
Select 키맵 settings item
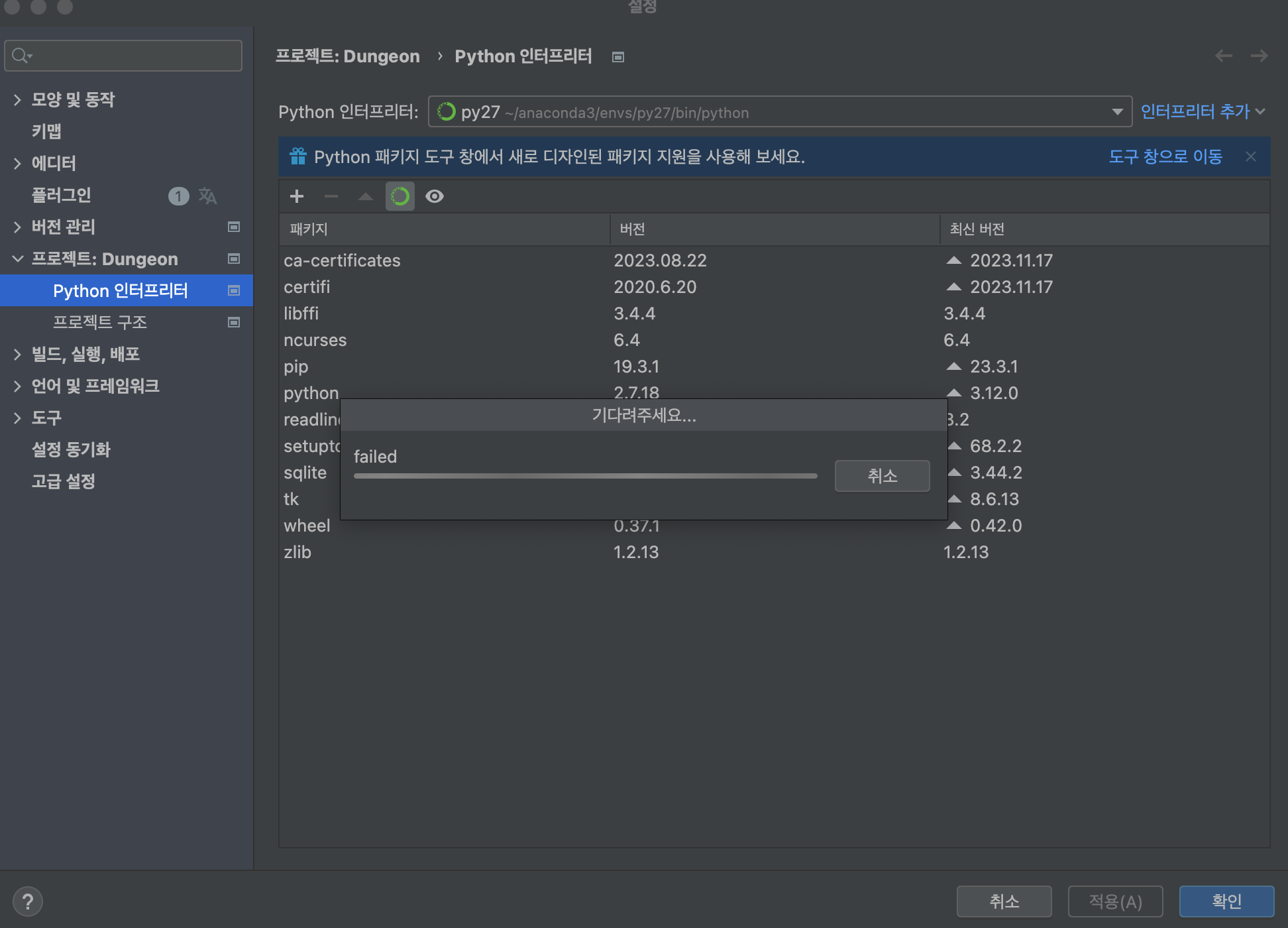coord(46,131)
